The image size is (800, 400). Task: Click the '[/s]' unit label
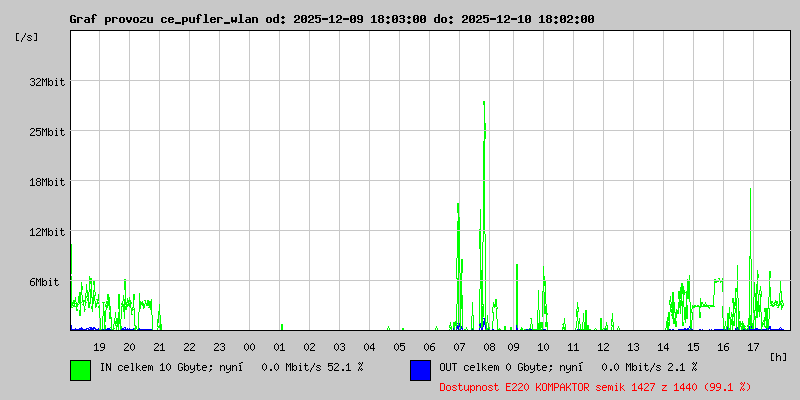27,37
